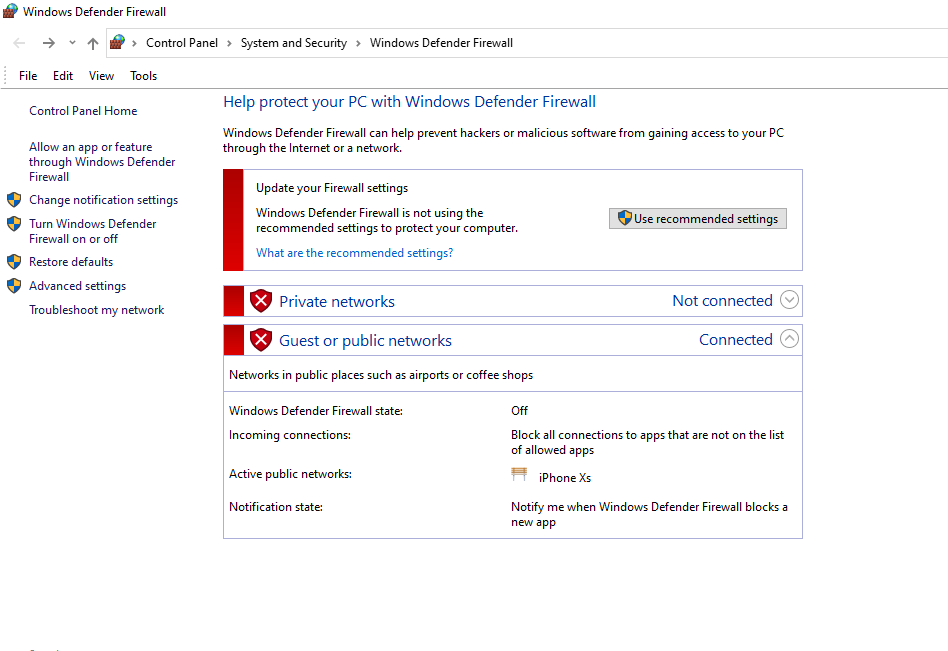The width and height of the screenshot is (948, 651).
Task: Click the shield icon beside Advanced settings
Action: [x=14, y=285]
